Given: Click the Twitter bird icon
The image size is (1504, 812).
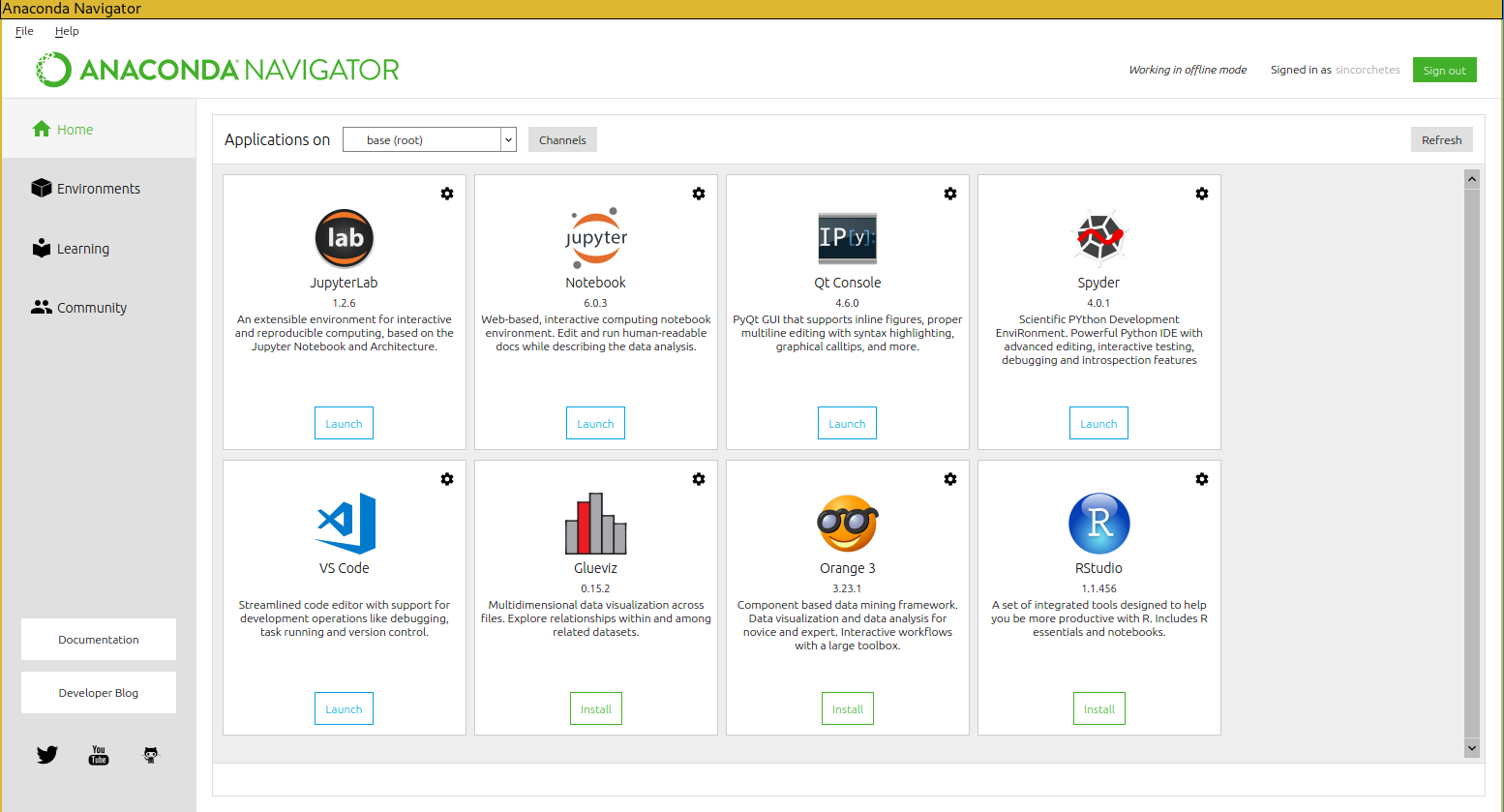Looking at the screenshot, I should point(47,755).
